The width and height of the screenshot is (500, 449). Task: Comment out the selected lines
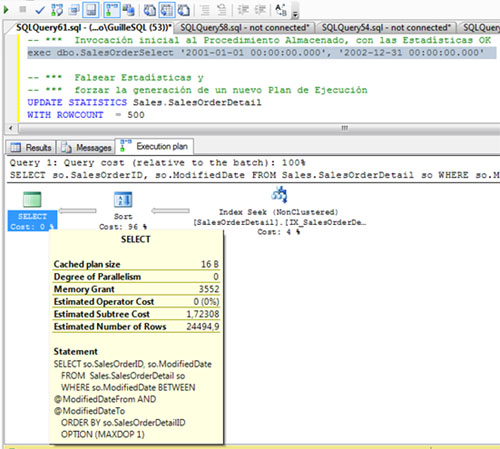[x=205, y=10]
